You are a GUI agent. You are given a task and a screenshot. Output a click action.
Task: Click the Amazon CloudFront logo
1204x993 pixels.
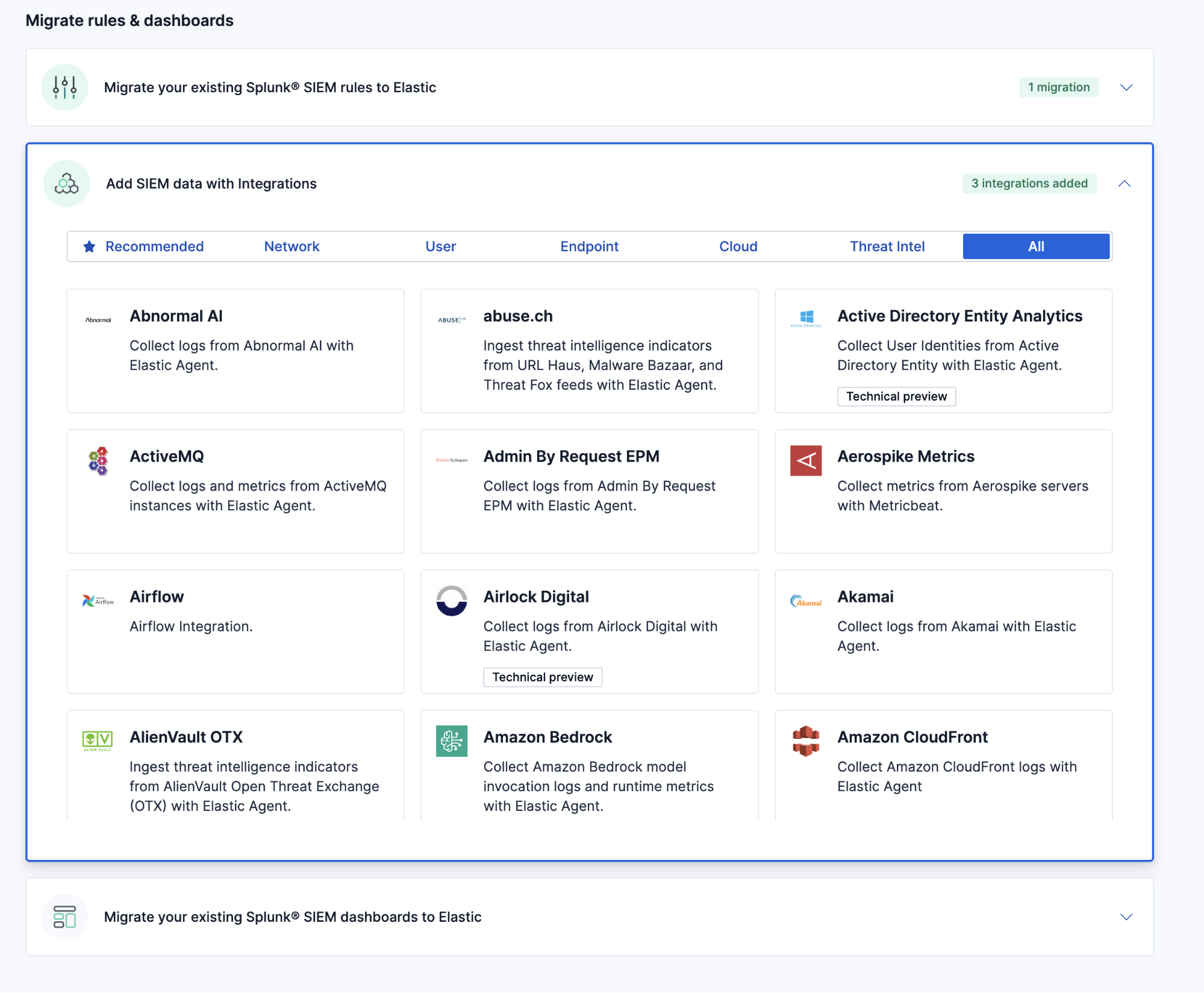click(805, 741)
